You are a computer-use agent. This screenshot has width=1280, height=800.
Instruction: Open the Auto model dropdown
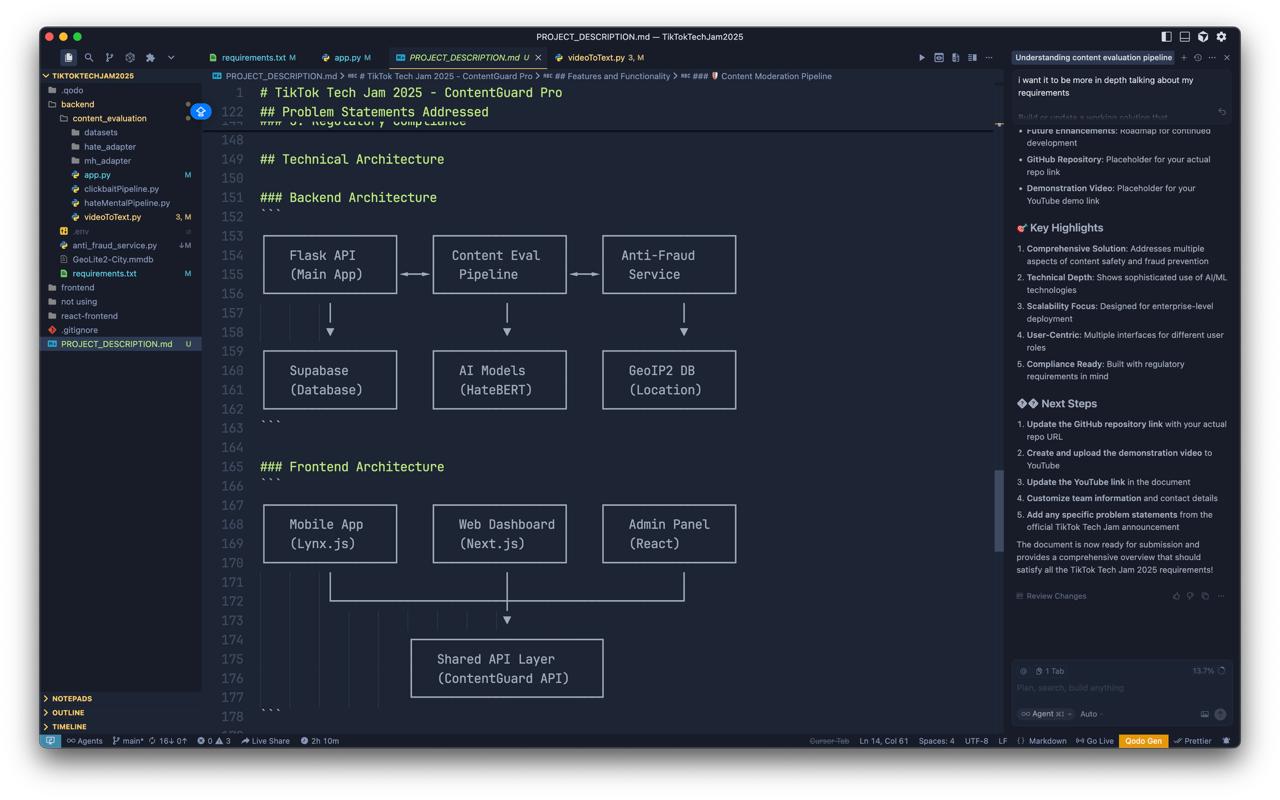(1092, 714)
